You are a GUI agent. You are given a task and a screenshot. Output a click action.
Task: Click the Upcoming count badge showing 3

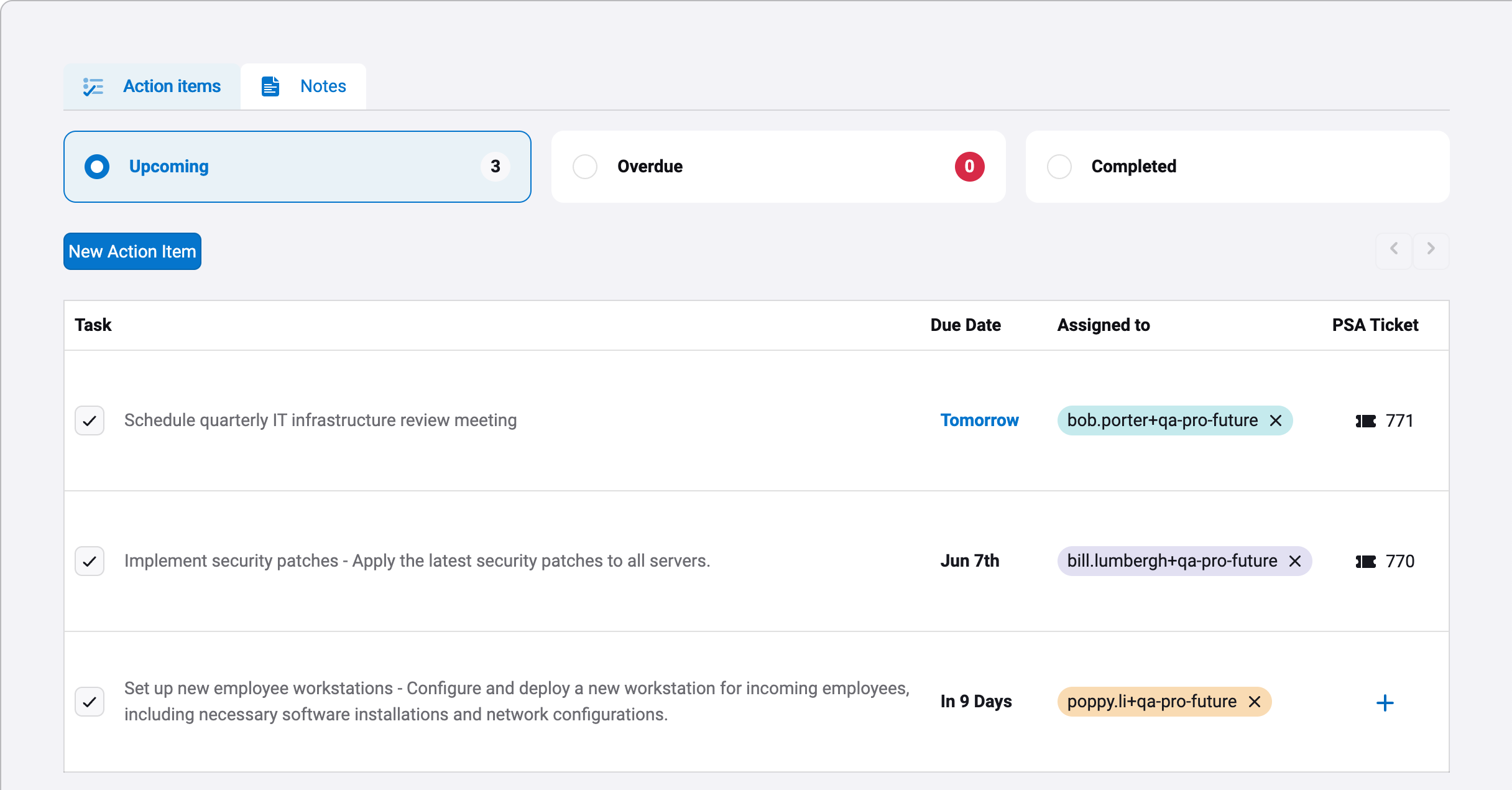pyautogui.click(x=496, y=167)
